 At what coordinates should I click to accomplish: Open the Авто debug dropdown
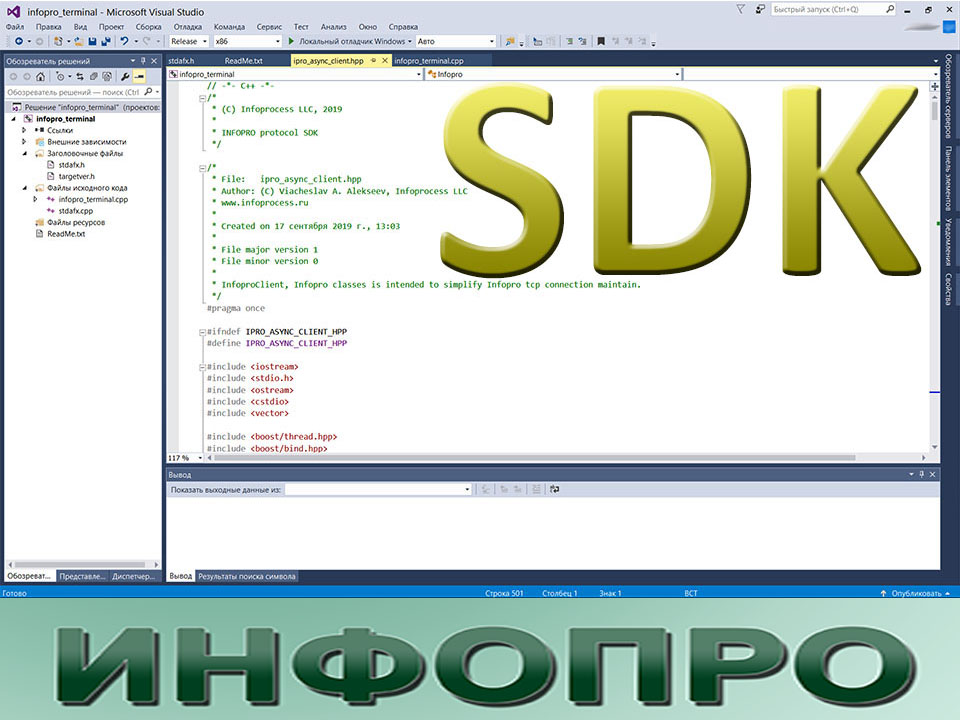click(x=456, y=41)
